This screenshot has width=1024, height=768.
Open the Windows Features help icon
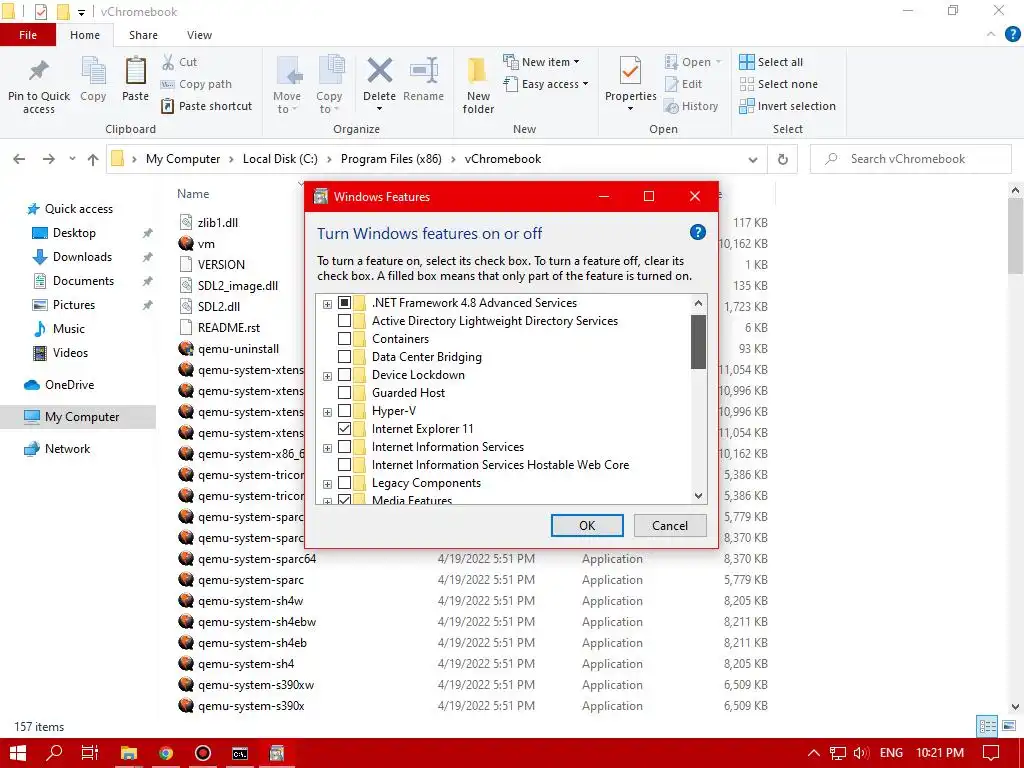697,232
